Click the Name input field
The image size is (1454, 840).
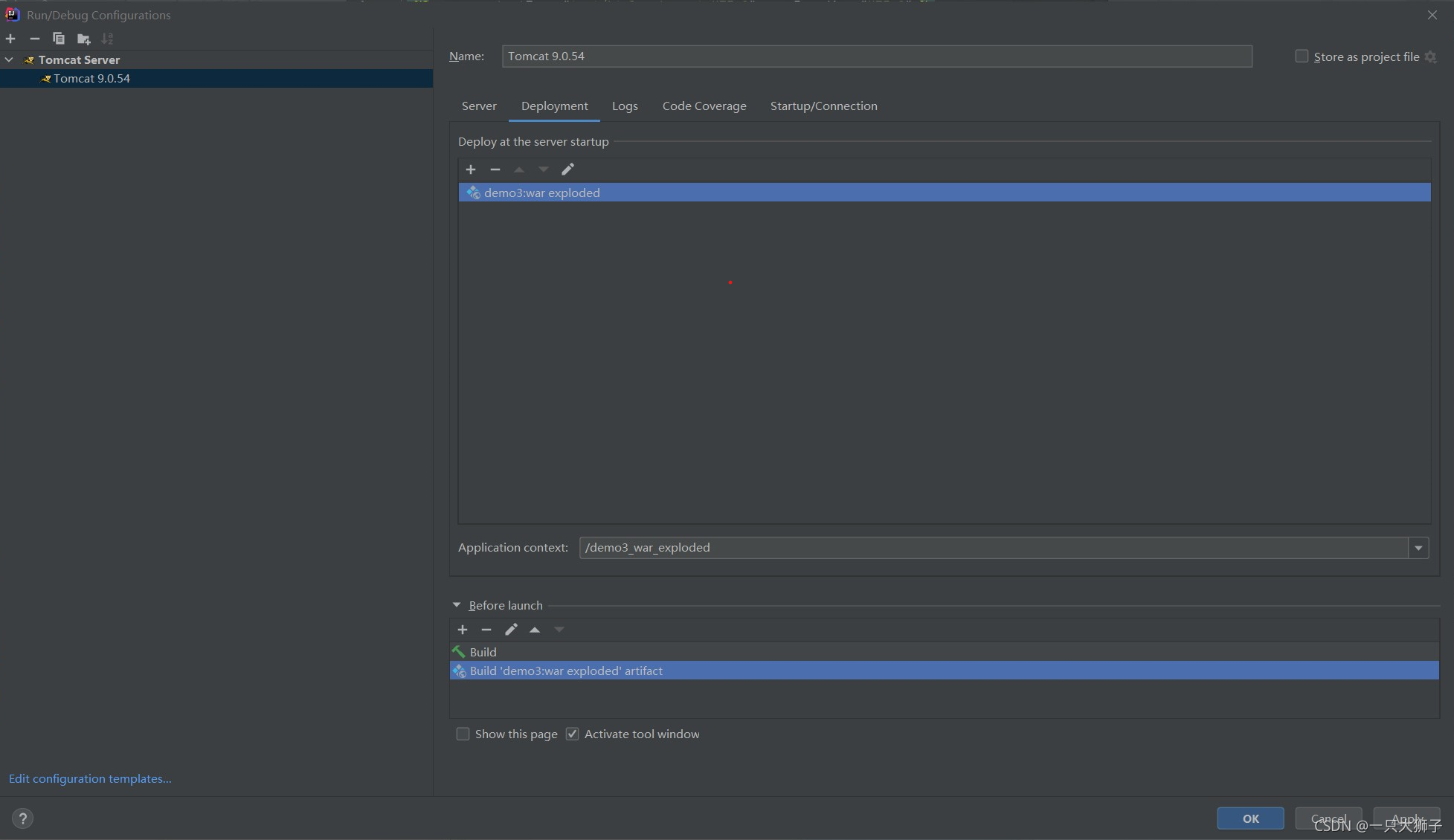click(x=876, y=56)
